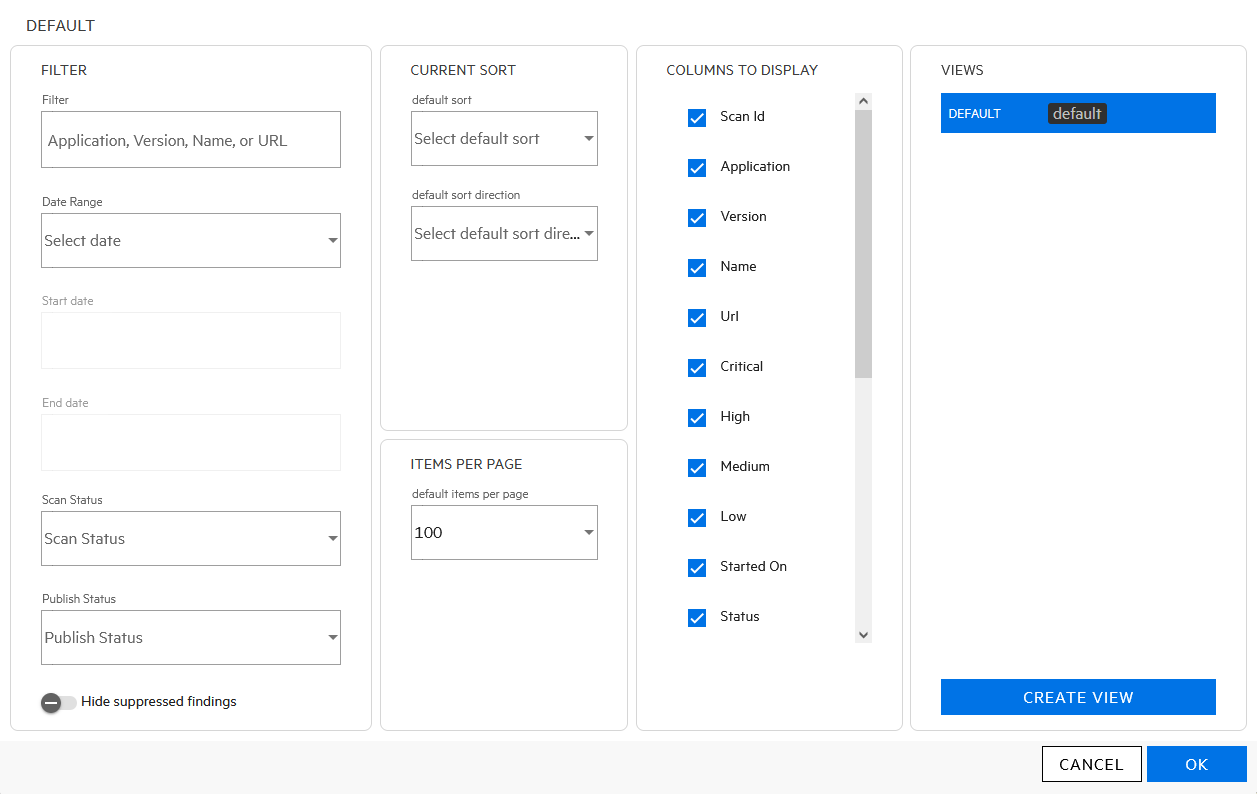The width and height of the screenshot is (1257, 794).
Task: Uncheck the Application column checkbox
Action: click(697, 168)
